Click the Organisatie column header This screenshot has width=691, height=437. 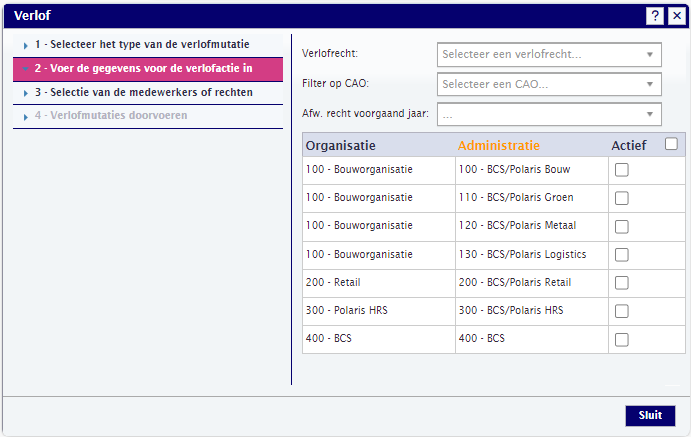tap(341, 145)
